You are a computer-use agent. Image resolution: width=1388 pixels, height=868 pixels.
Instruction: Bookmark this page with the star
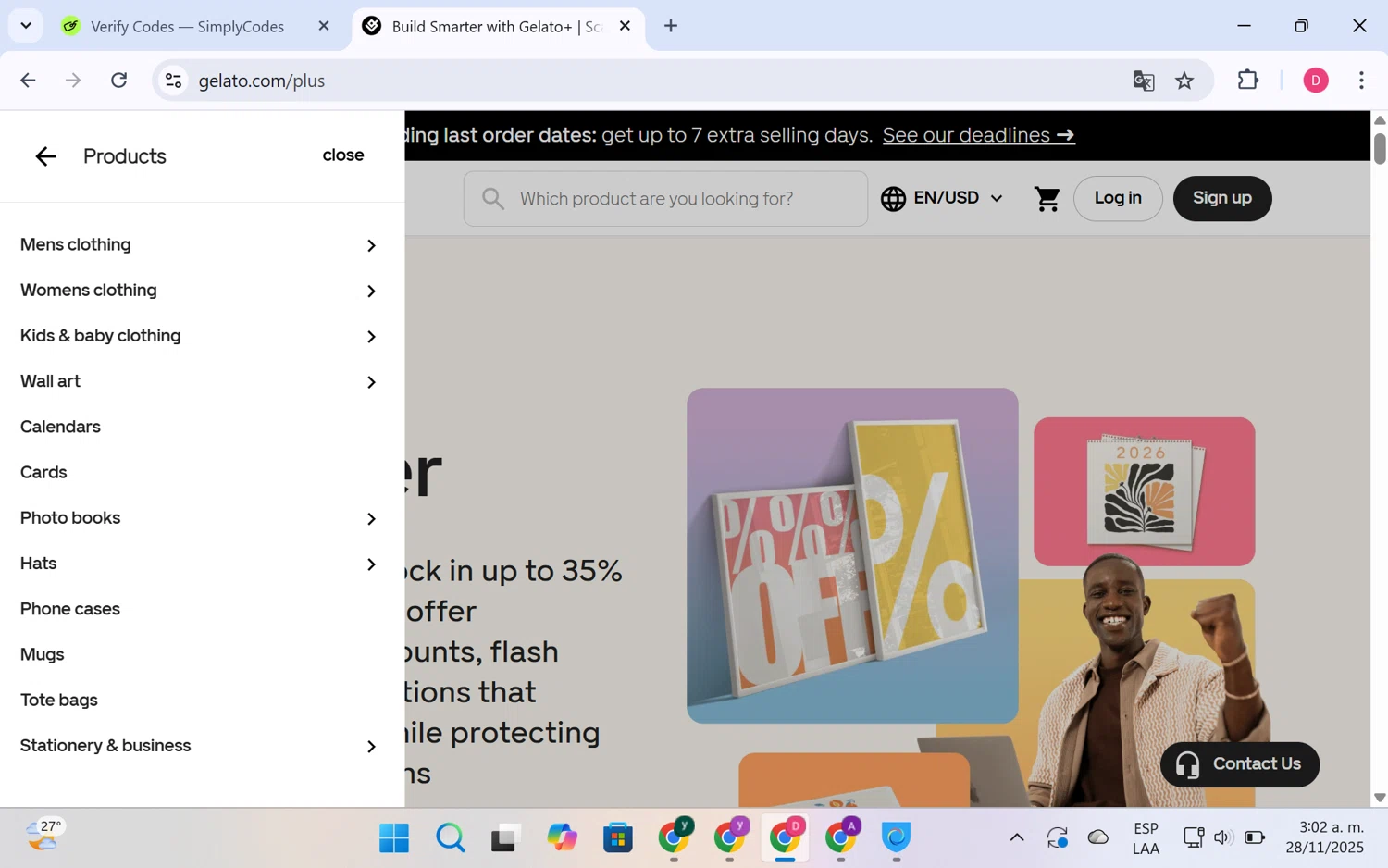click(x=1184, y=81)
